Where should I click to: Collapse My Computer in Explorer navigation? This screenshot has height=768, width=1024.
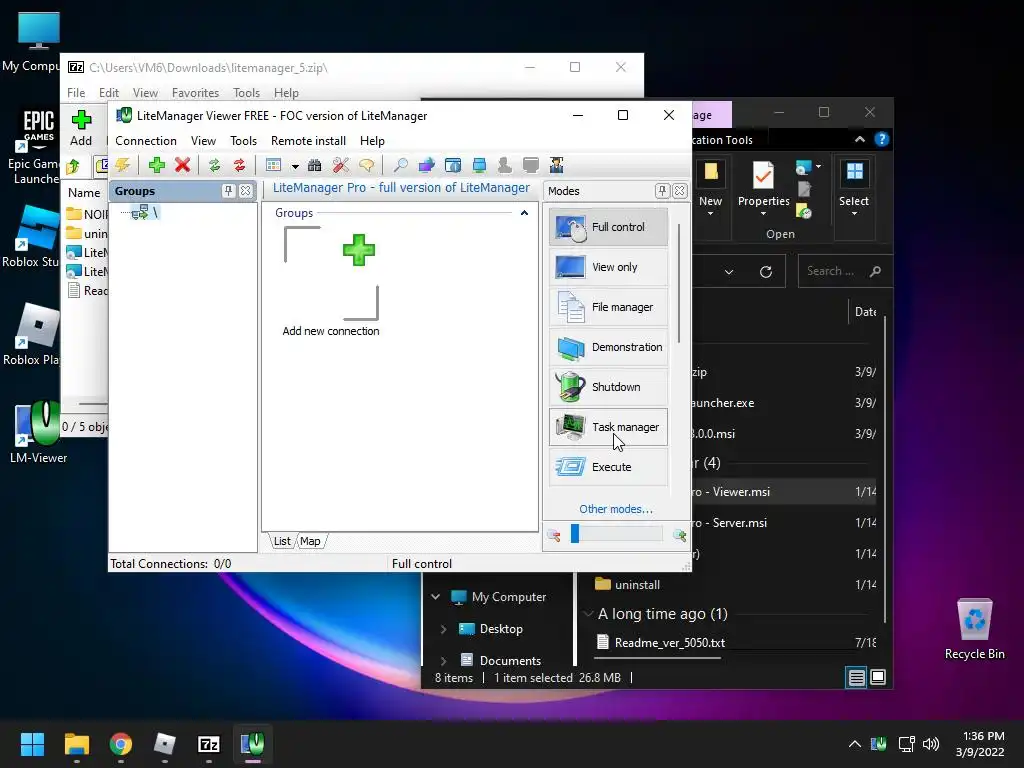click(436, 597)
